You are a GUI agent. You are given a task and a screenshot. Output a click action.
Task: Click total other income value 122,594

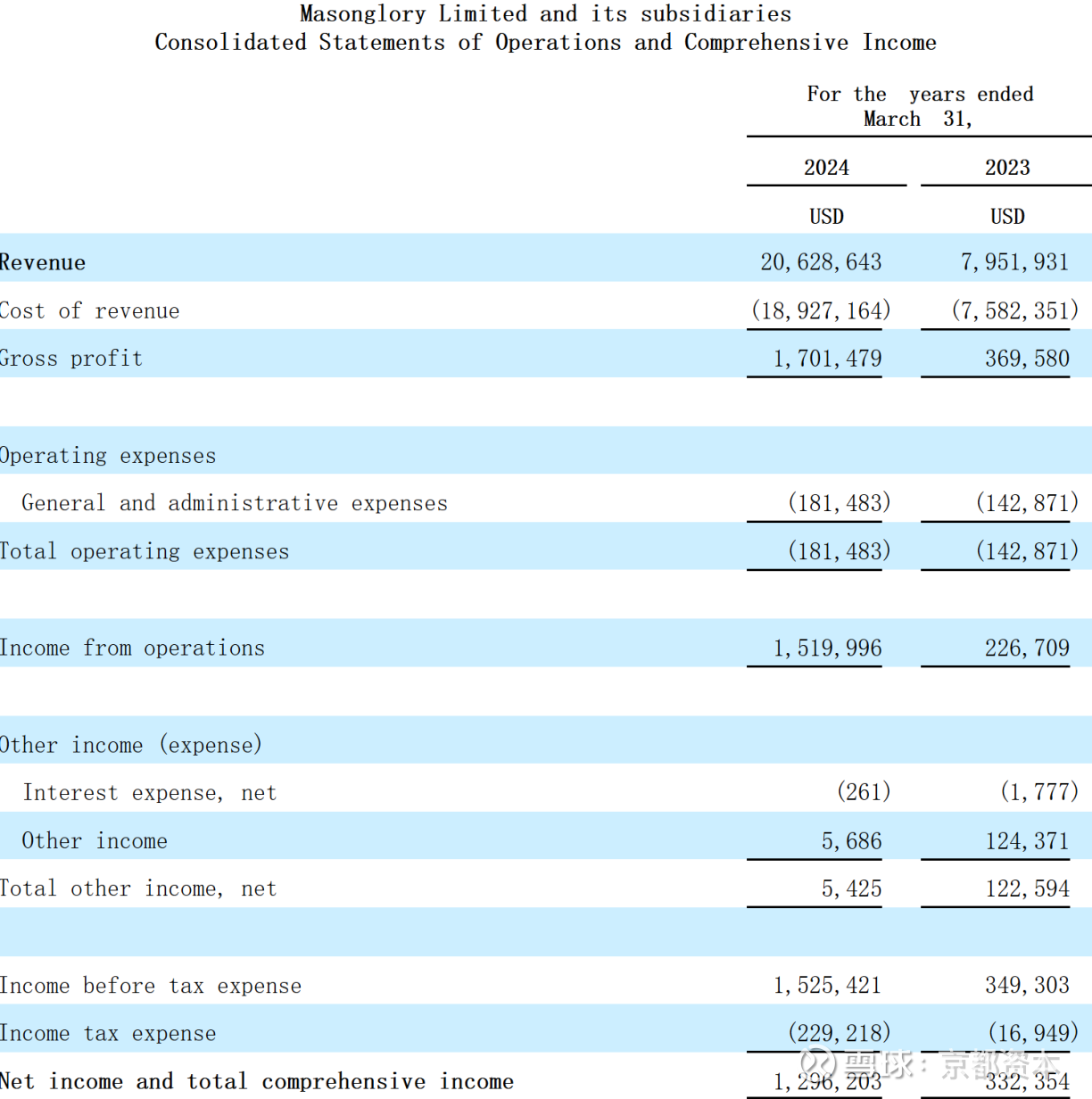pyautogui.click(x=1027, y=888)
